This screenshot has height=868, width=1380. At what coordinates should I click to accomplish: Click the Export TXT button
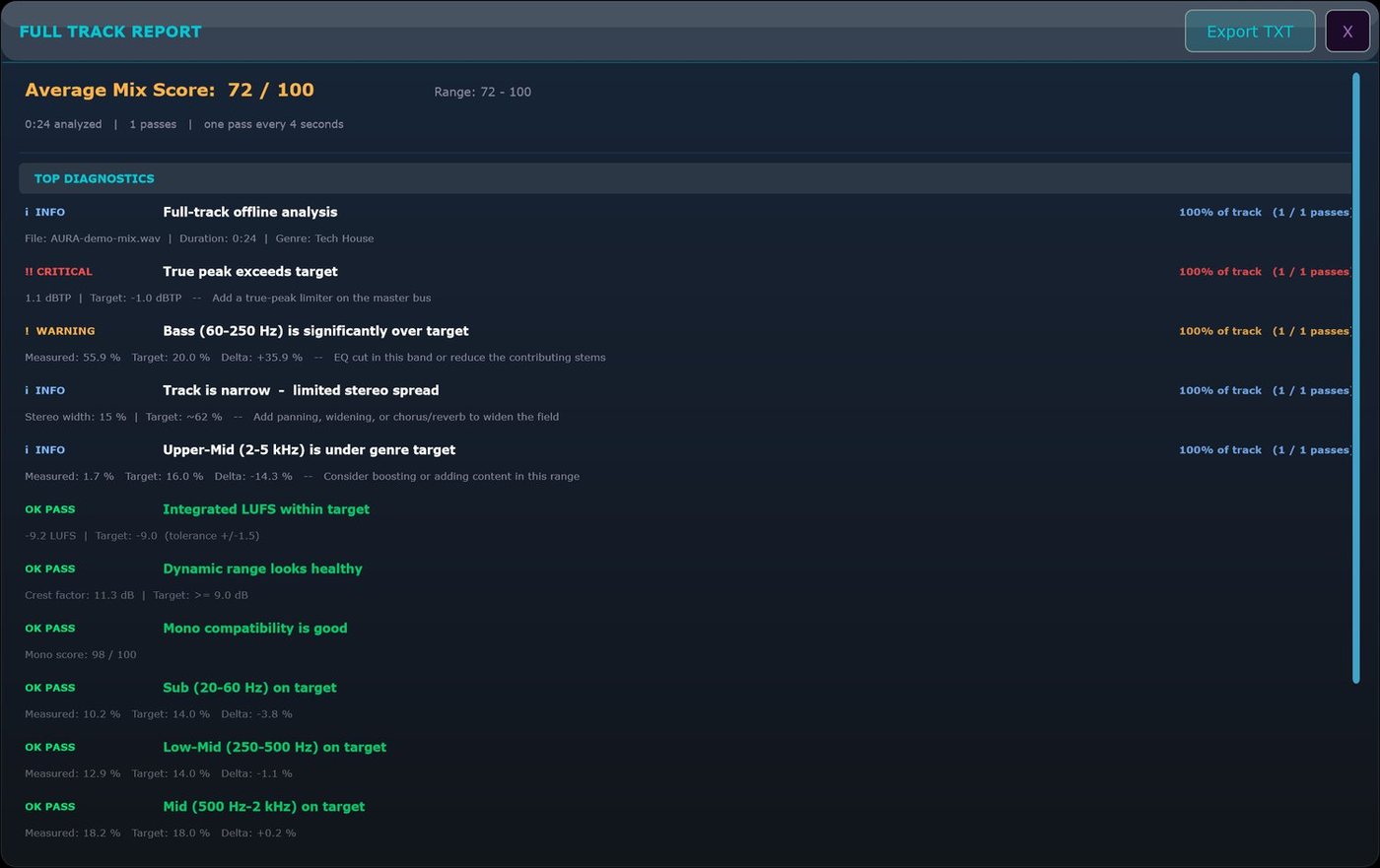click(x=1250, y=32)
